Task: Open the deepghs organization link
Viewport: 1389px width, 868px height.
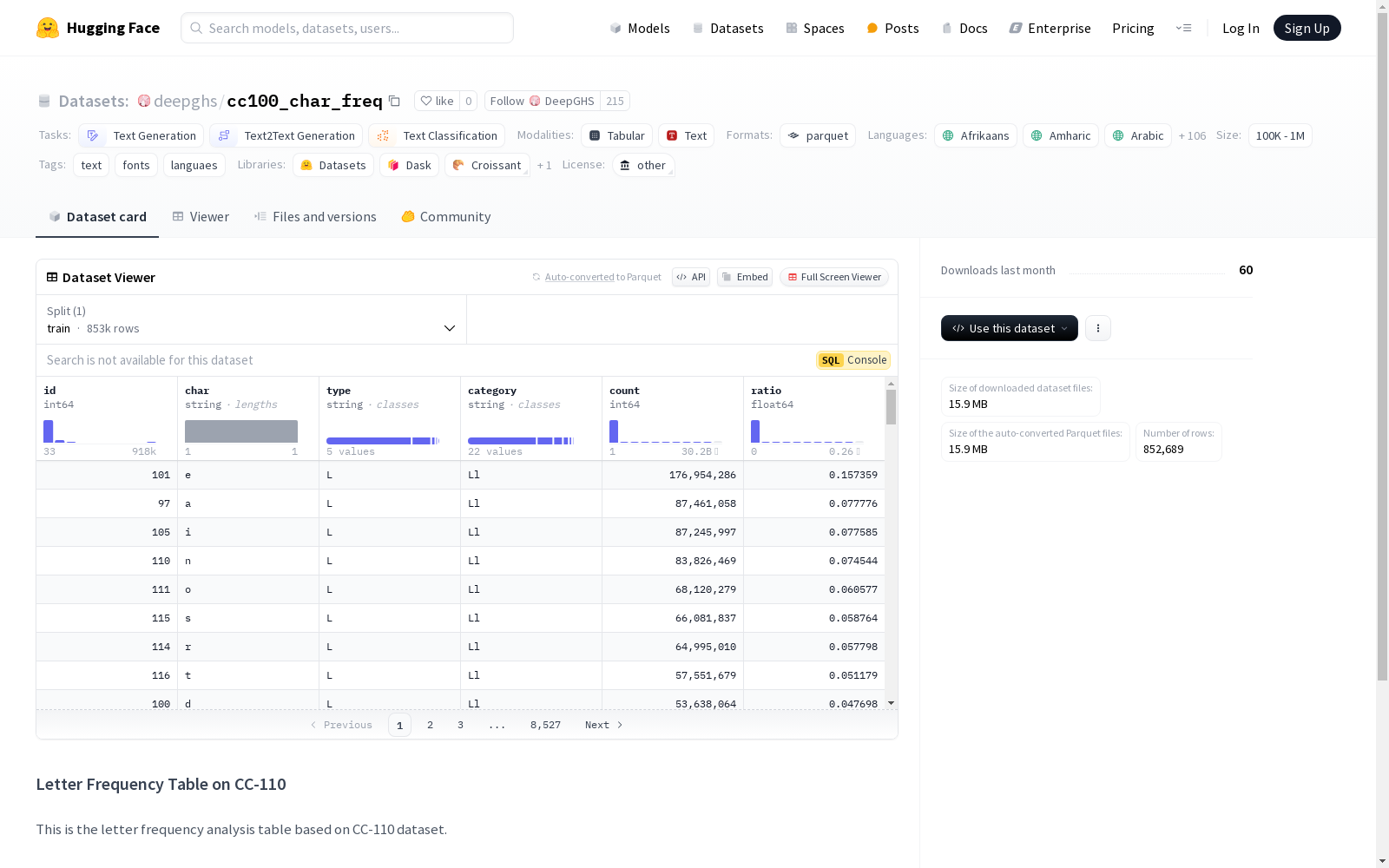Action: point(185,101)
